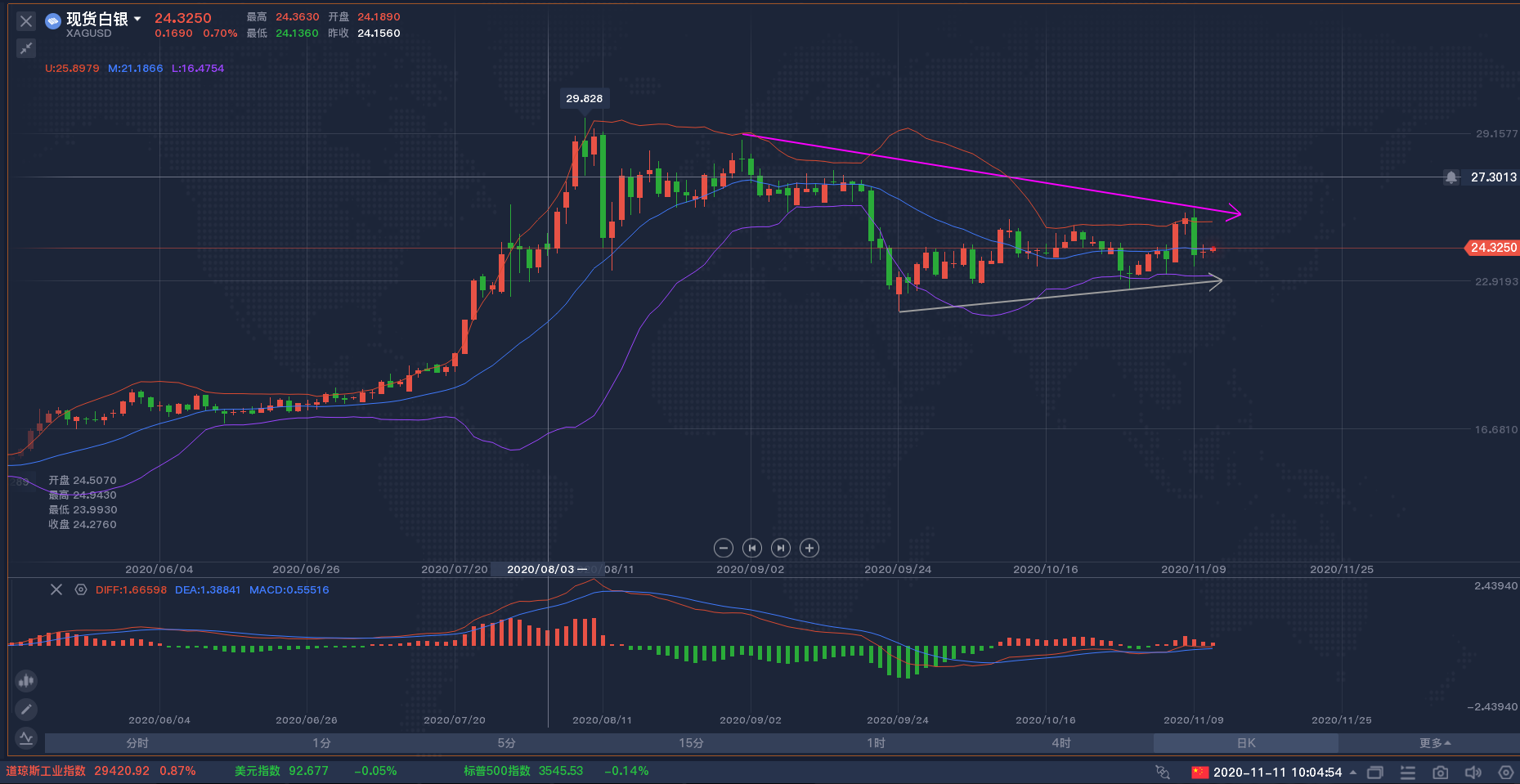Click the 最高 24.3630 header value
Viewport: 1520px width, 784px height.
283,16
